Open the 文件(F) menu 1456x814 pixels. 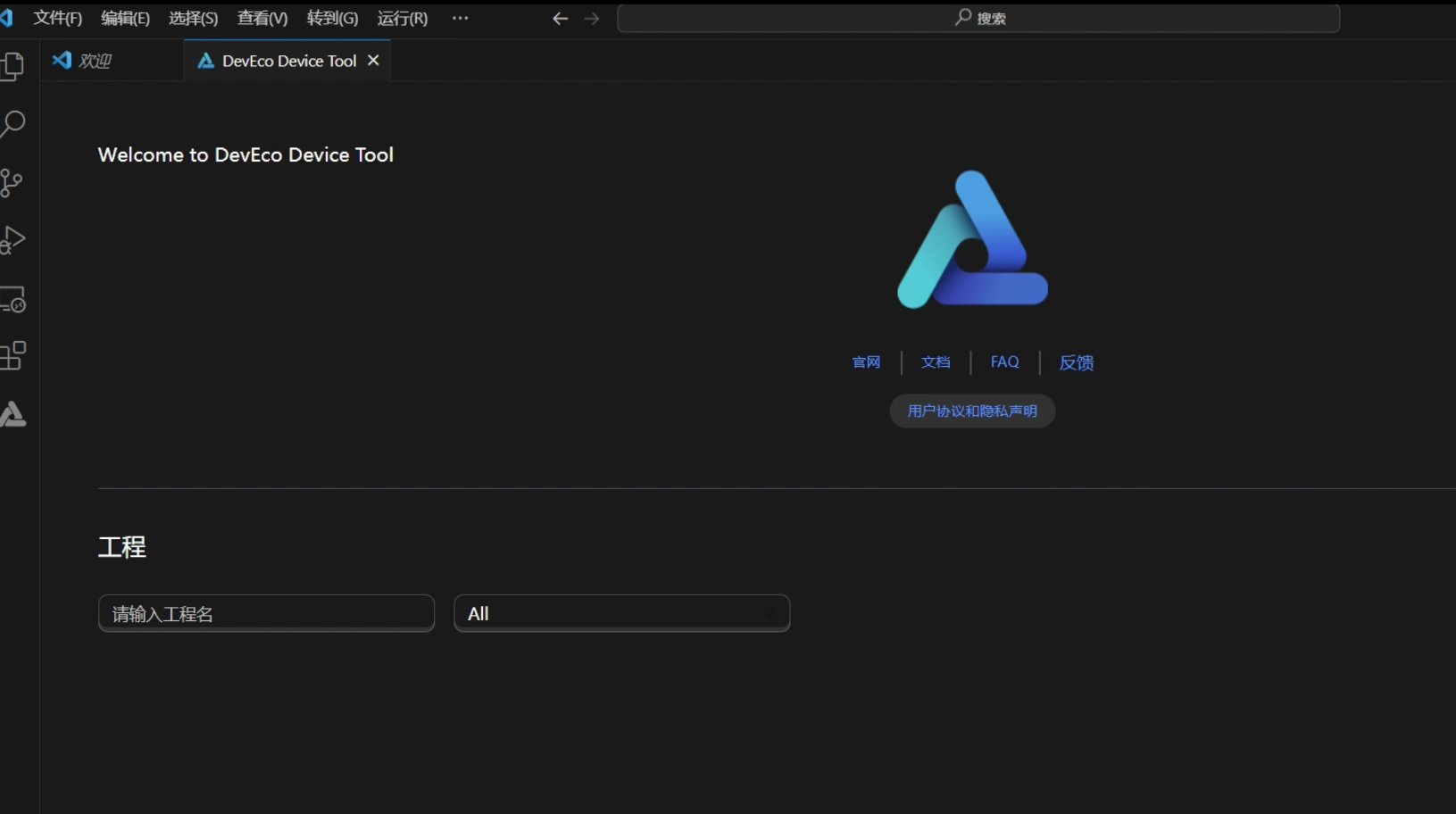point(57,18)
